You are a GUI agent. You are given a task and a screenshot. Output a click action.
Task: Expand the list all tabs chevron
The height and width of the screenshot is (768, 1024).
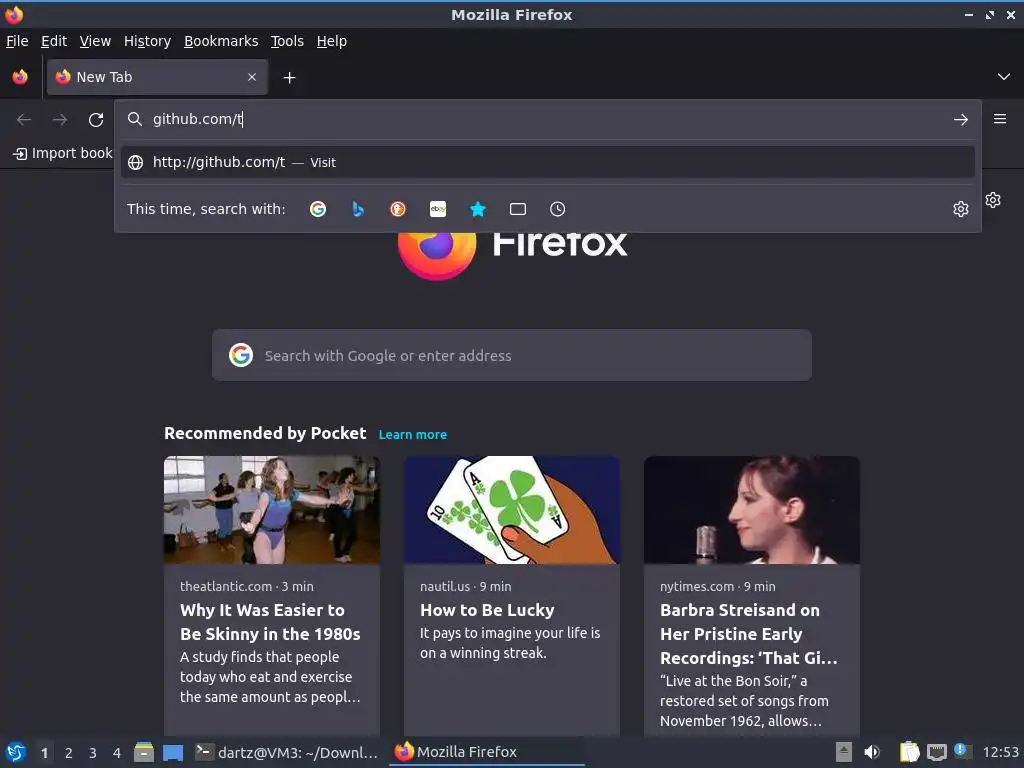[x=1004, y=77]
